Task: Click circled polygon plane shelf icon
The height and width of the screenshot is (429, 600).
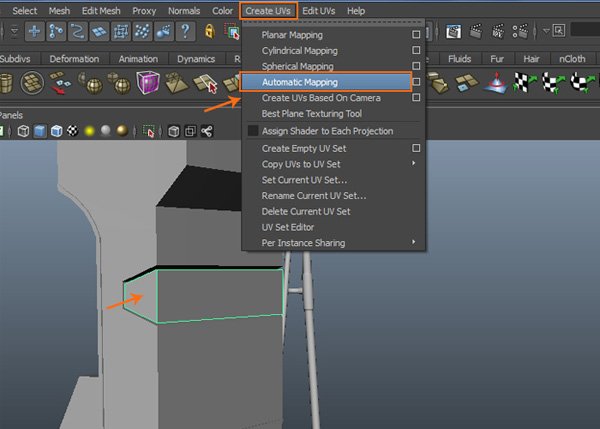Action: [32, 83]
